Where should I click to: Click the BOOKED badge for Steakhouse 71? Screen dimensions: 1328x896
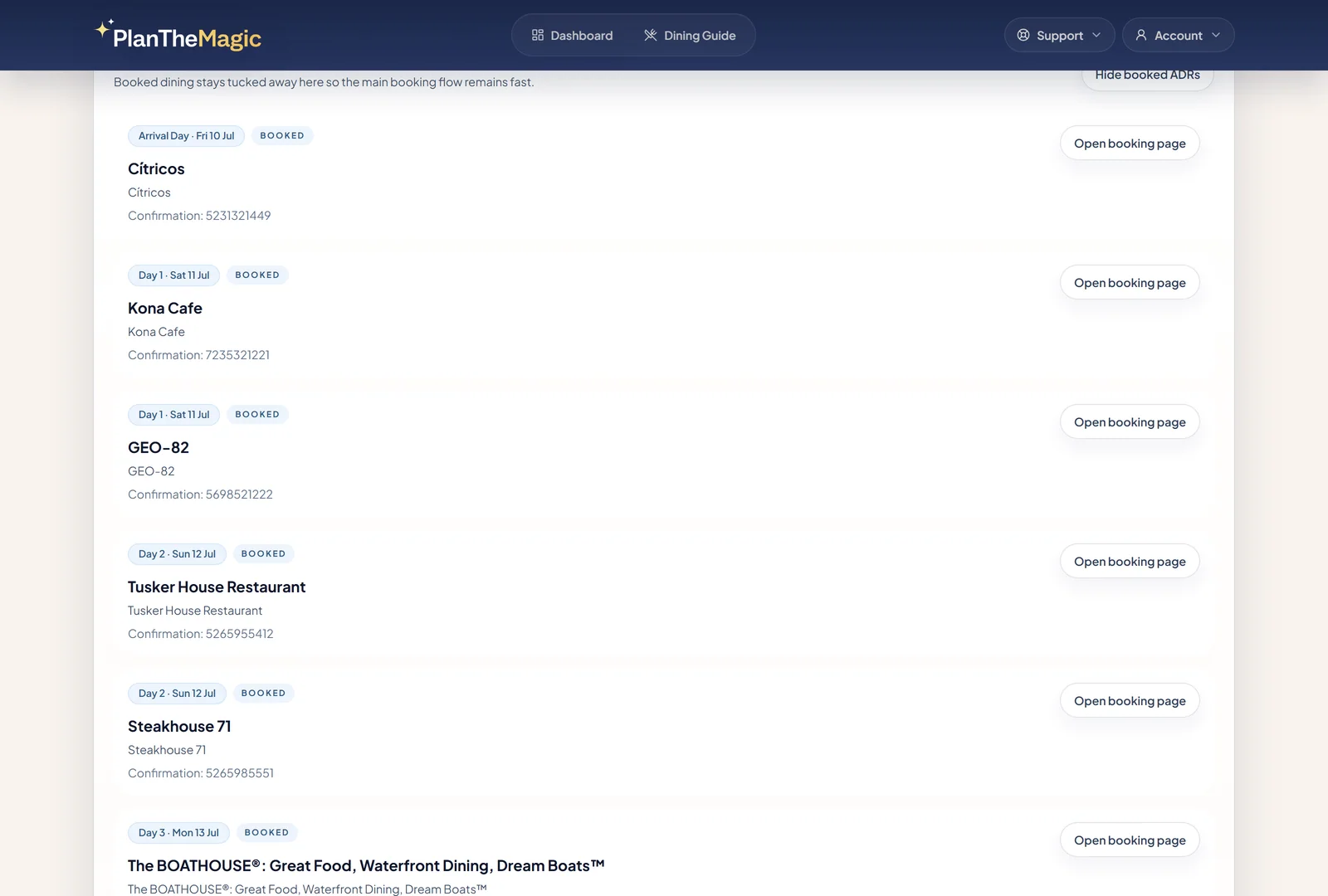[x=263, y=693]
